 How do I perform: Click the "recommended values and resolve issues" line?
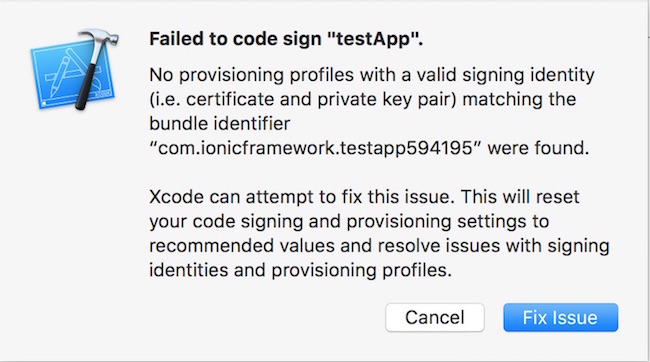click(379, 246)
